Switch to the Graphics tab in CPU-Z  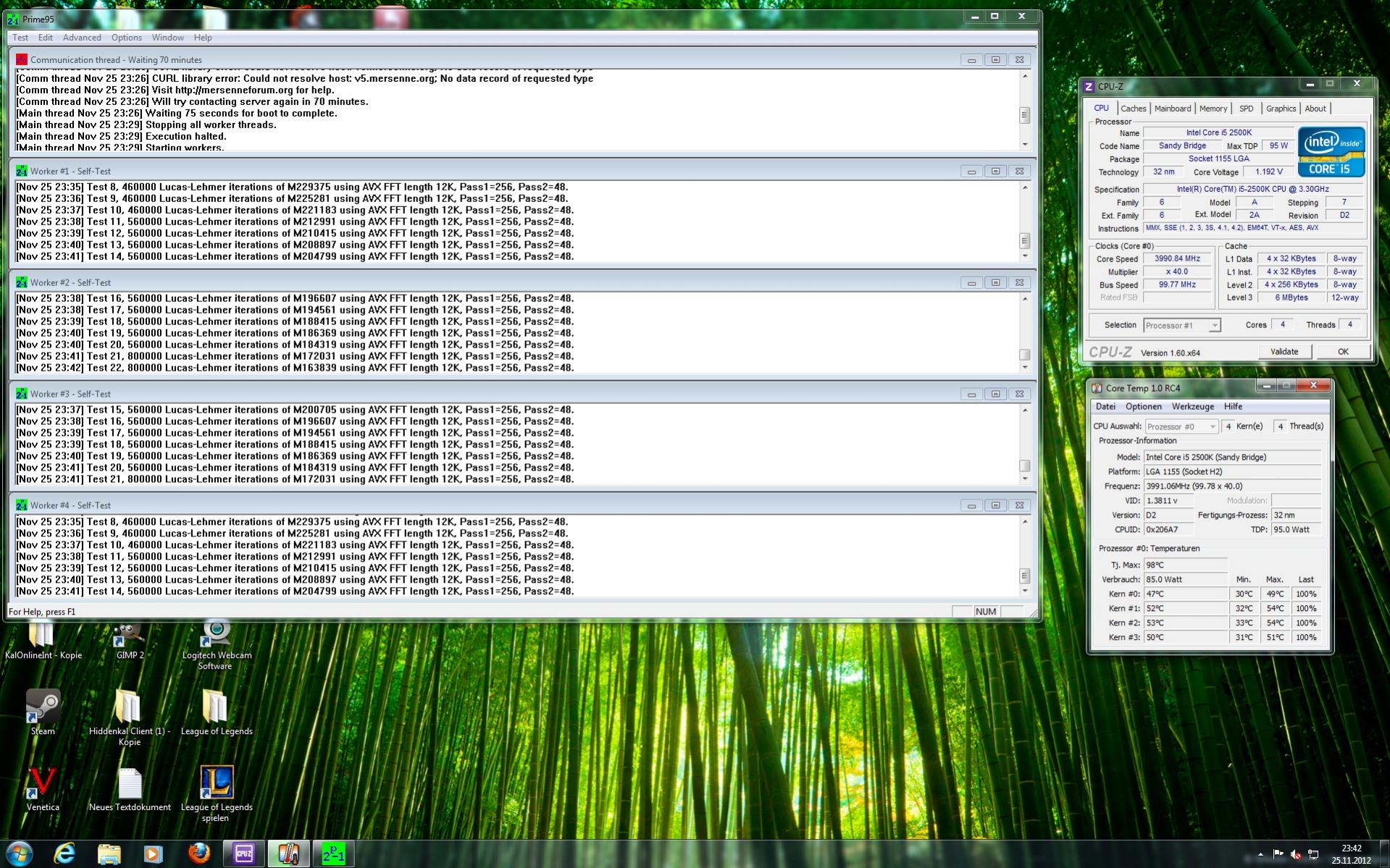[x=1281, y=109]
